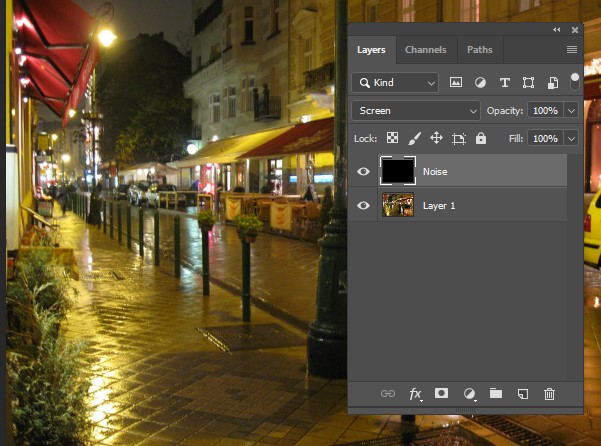The height and width of the screenshot is (446, 601).
Task: Create a new group folder
Action: point(496,393)
